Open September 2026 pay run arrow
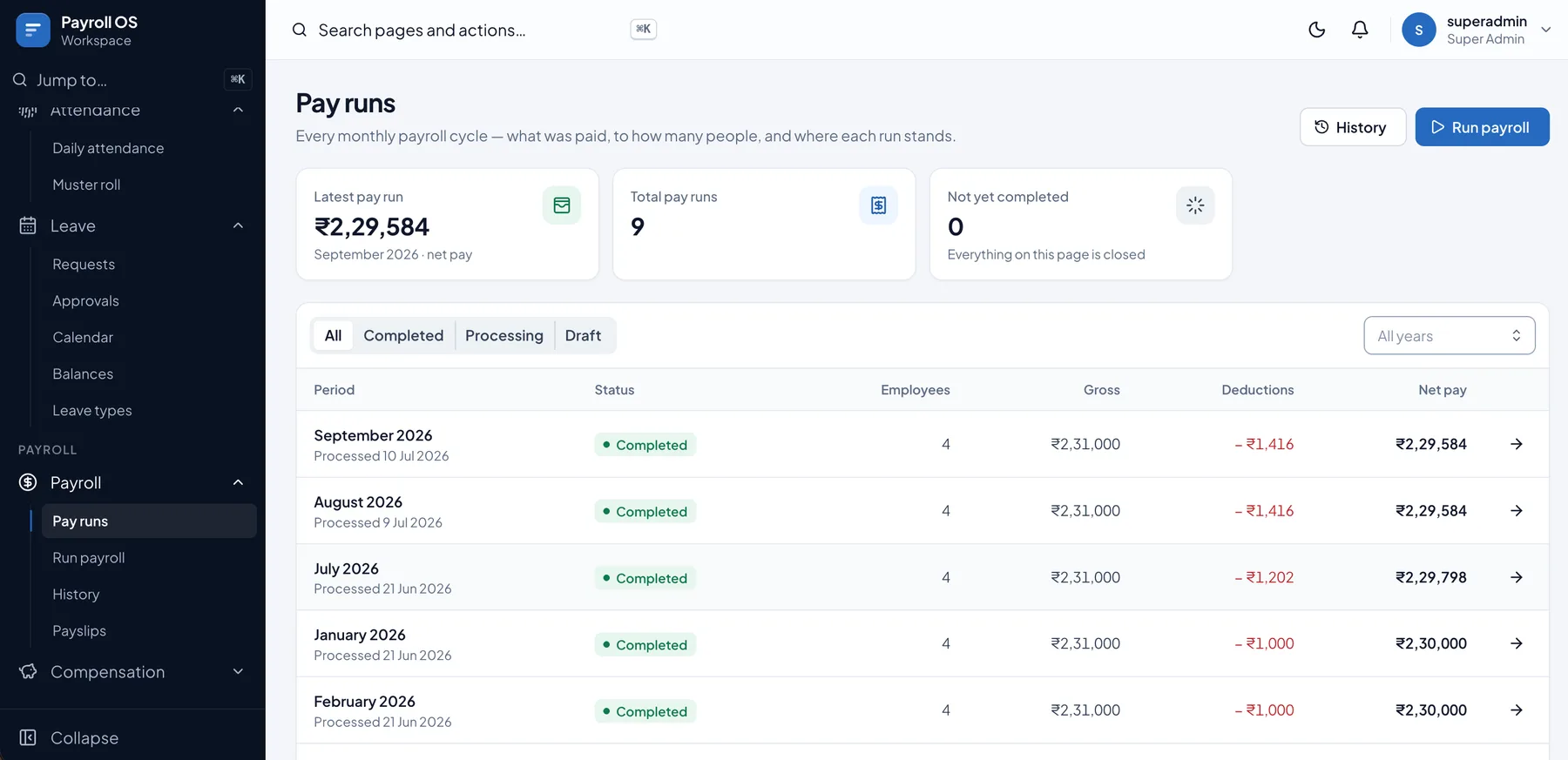This screenshot has width=1568, height=760. coord(1516,444)
